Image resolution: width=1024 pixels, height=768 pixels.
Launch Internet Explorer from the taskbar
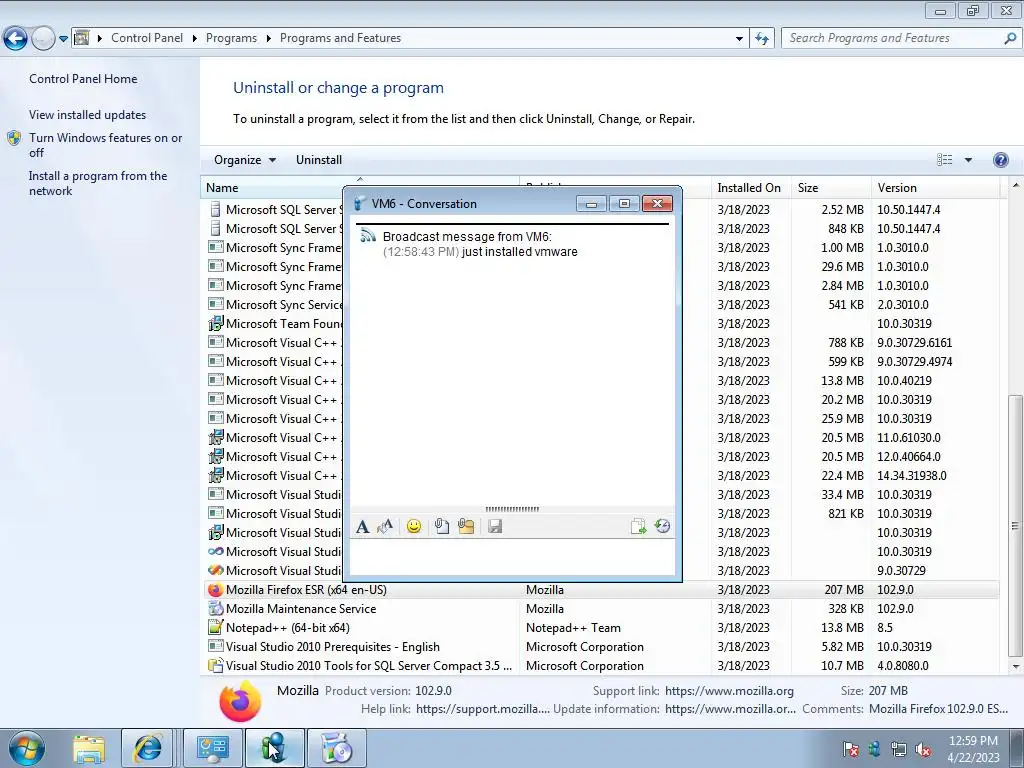(148, 748)
